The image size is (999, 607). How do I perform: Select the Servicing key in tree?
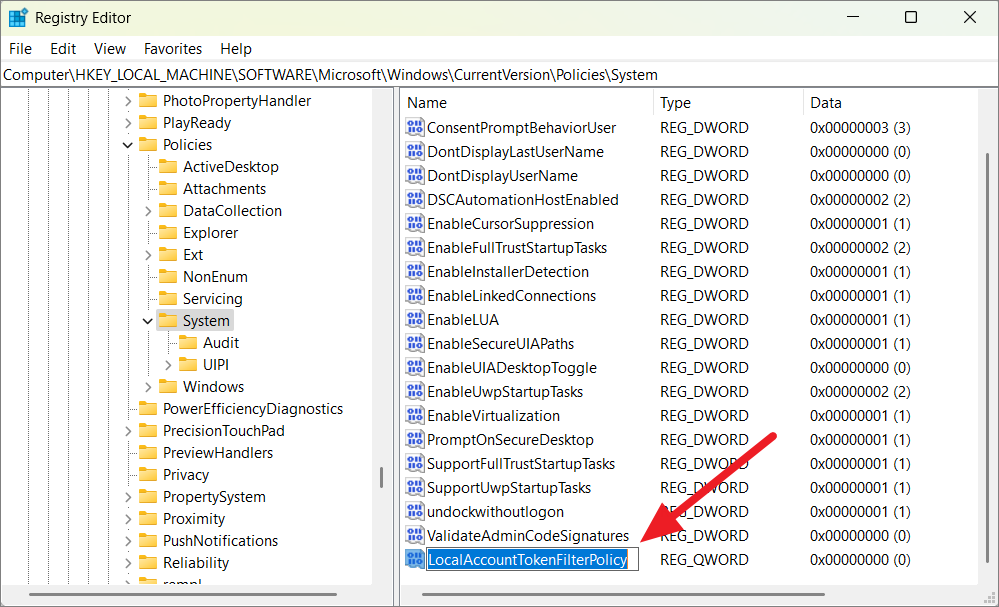click(212, 299)
